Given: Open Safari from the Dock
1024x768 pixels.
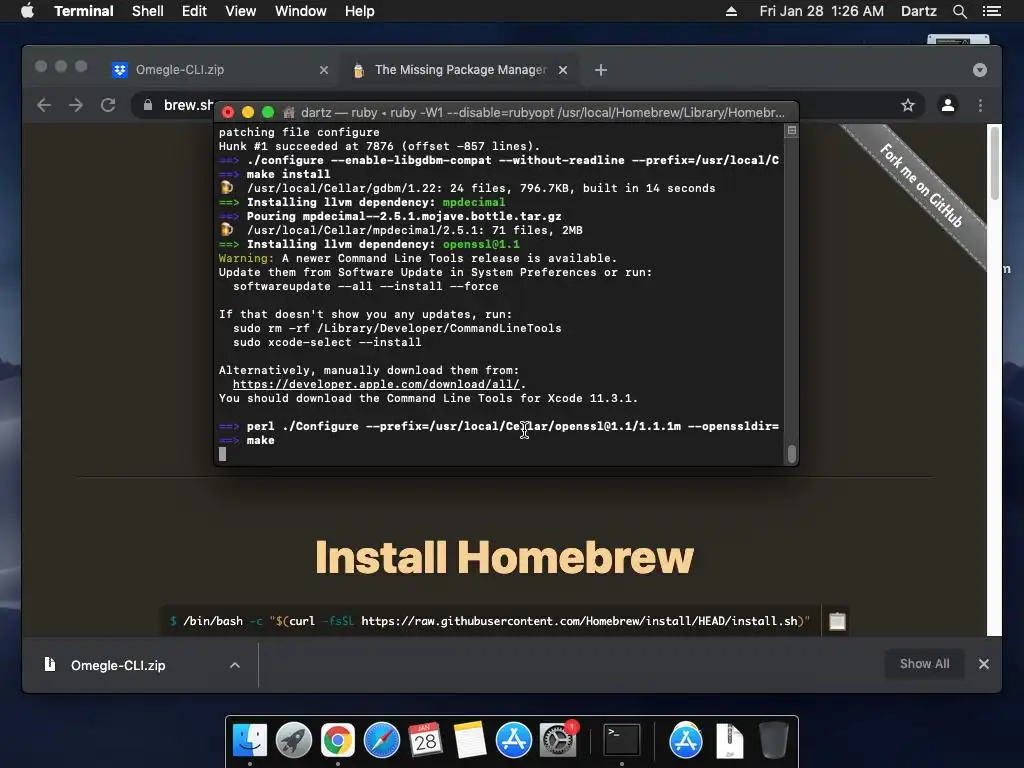Looking at the screenshot, I should coord(382,740).
